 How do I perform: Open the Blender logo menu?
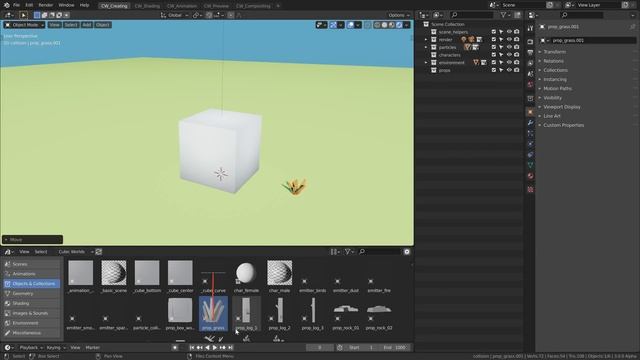pos(6,5)
